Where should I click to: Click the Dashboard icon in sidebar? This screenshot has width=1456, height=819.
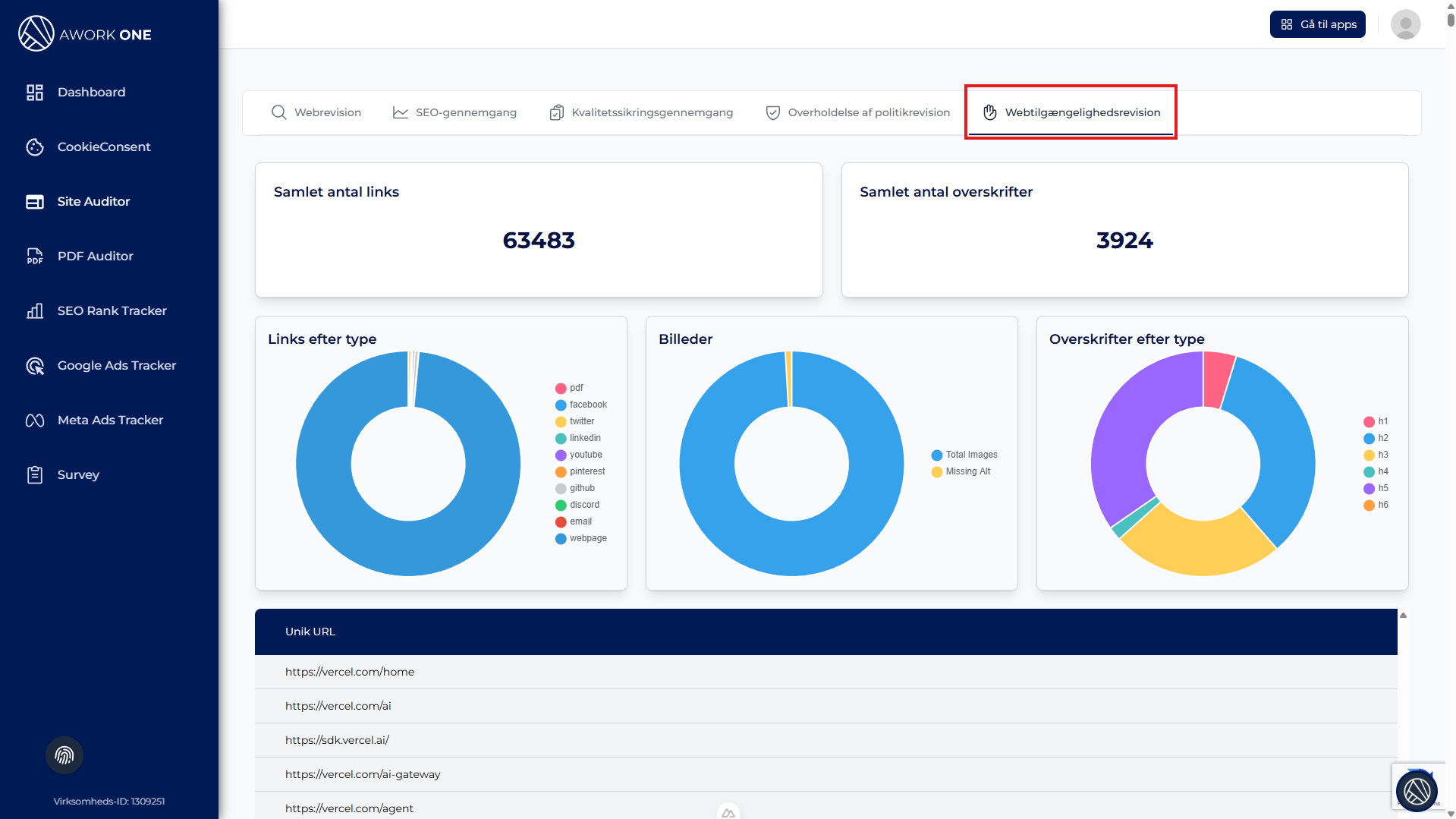[35, 93]
